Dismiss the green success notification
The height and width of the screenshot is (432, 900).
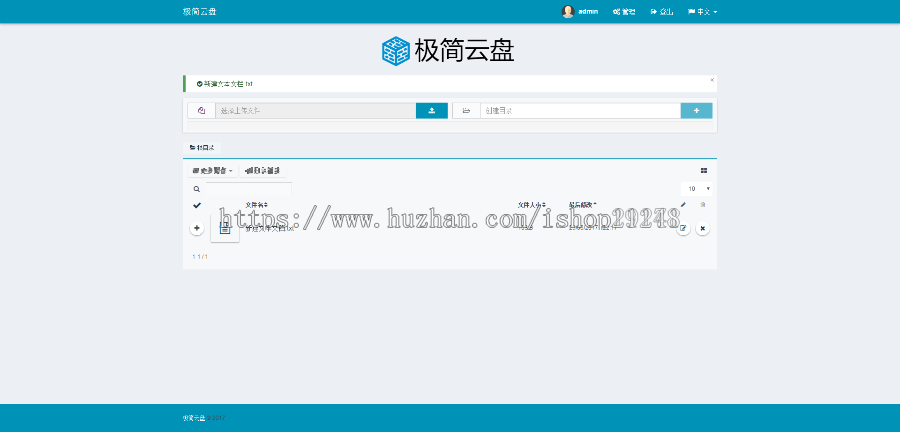(x=712, y=80)
